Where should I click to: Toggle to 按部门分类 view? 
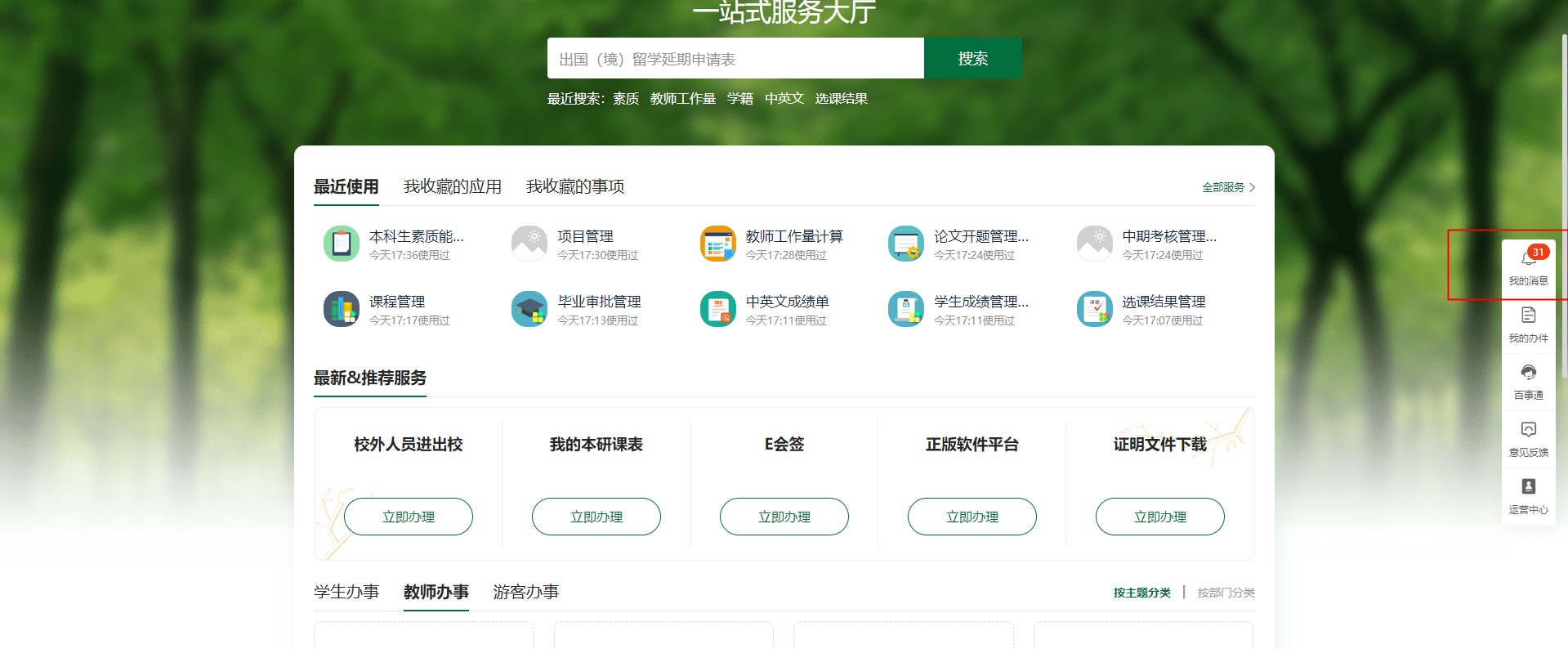1226,593
